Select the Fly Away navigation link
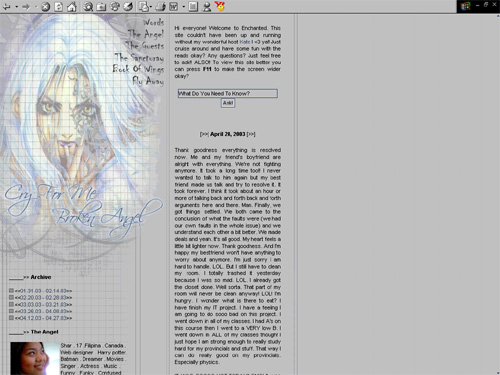Viewport: 500px width, 375px height. click(148, 81)
